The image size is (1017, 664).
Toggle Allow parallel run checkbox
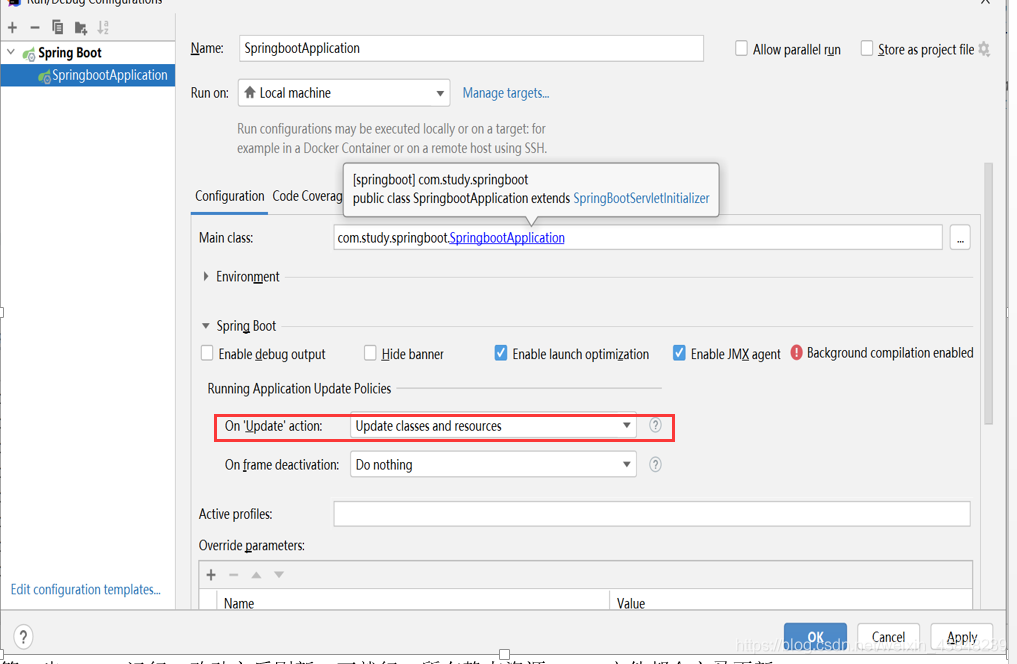741,49
